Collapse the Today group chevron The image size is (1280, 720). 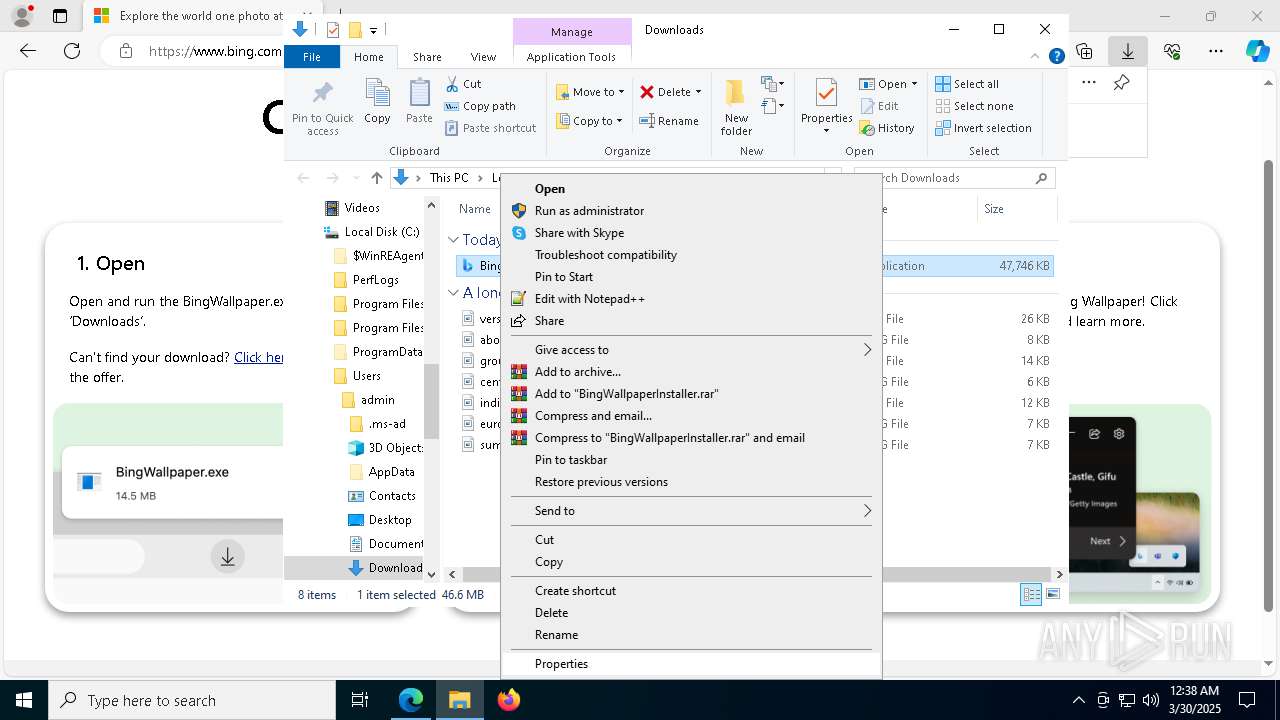tap(453, 240)
